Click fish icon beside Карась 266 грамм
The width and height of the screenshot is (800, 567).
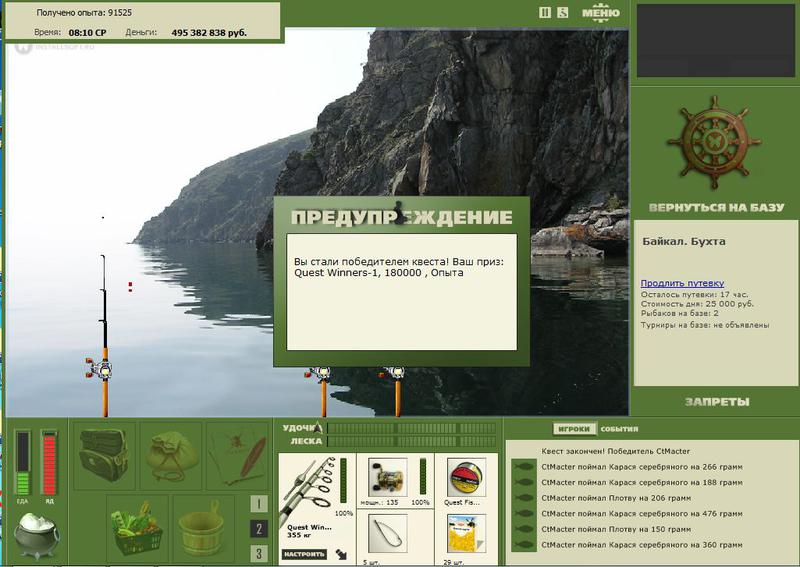(523, 466)
